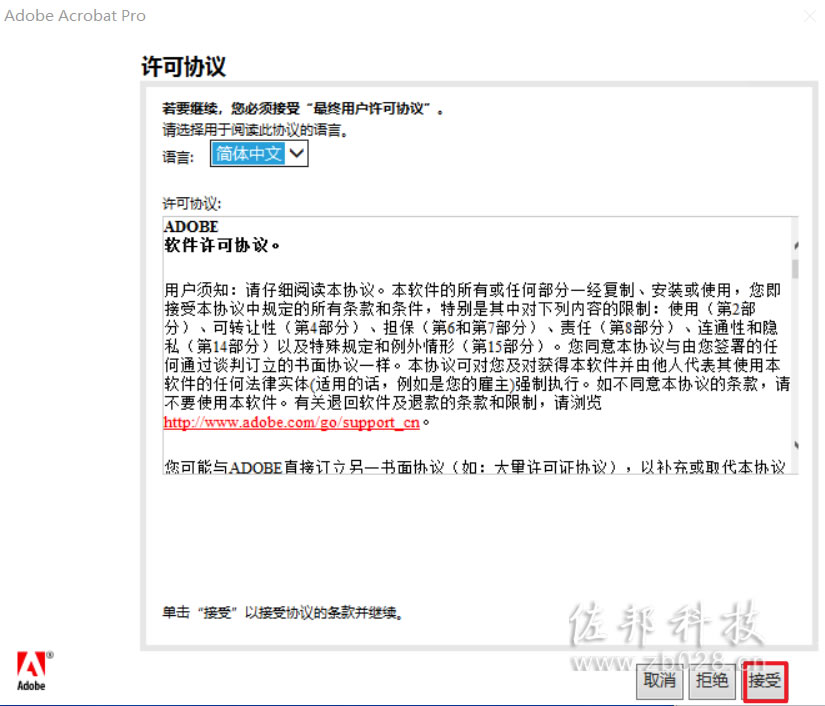Click the '您可能与ADOBE直接订立' paragraph line
Screen dimensions: 825x706
[x=475, y=467]
